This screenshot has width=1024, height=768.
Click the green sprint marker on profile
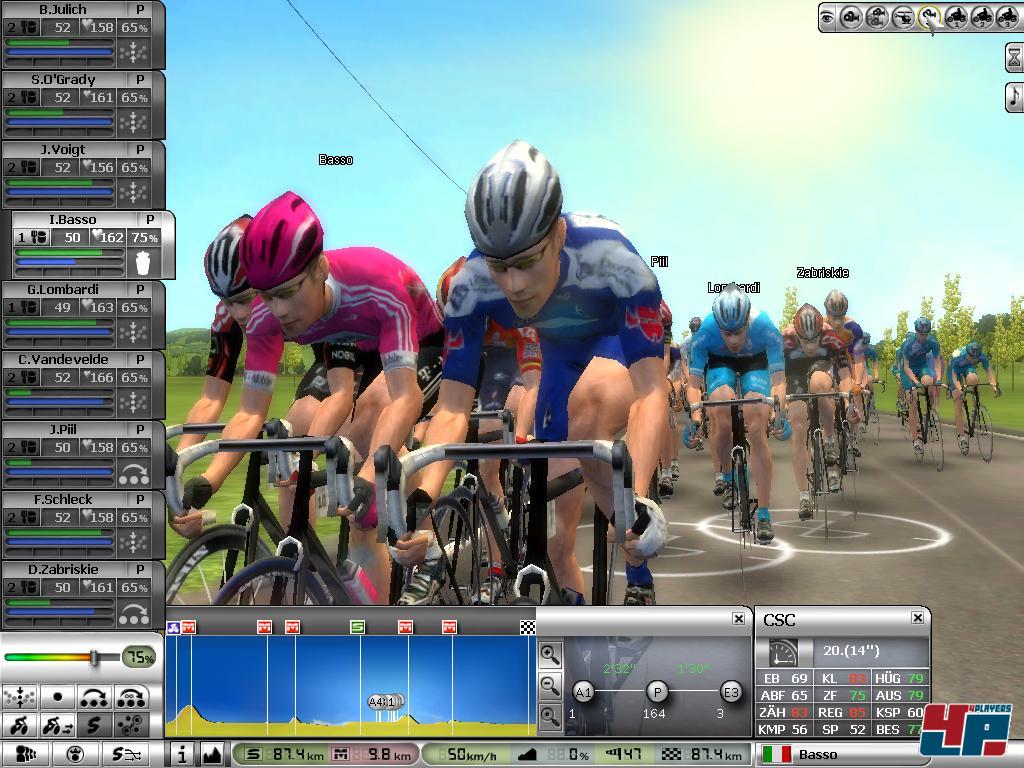pos(357,627)
